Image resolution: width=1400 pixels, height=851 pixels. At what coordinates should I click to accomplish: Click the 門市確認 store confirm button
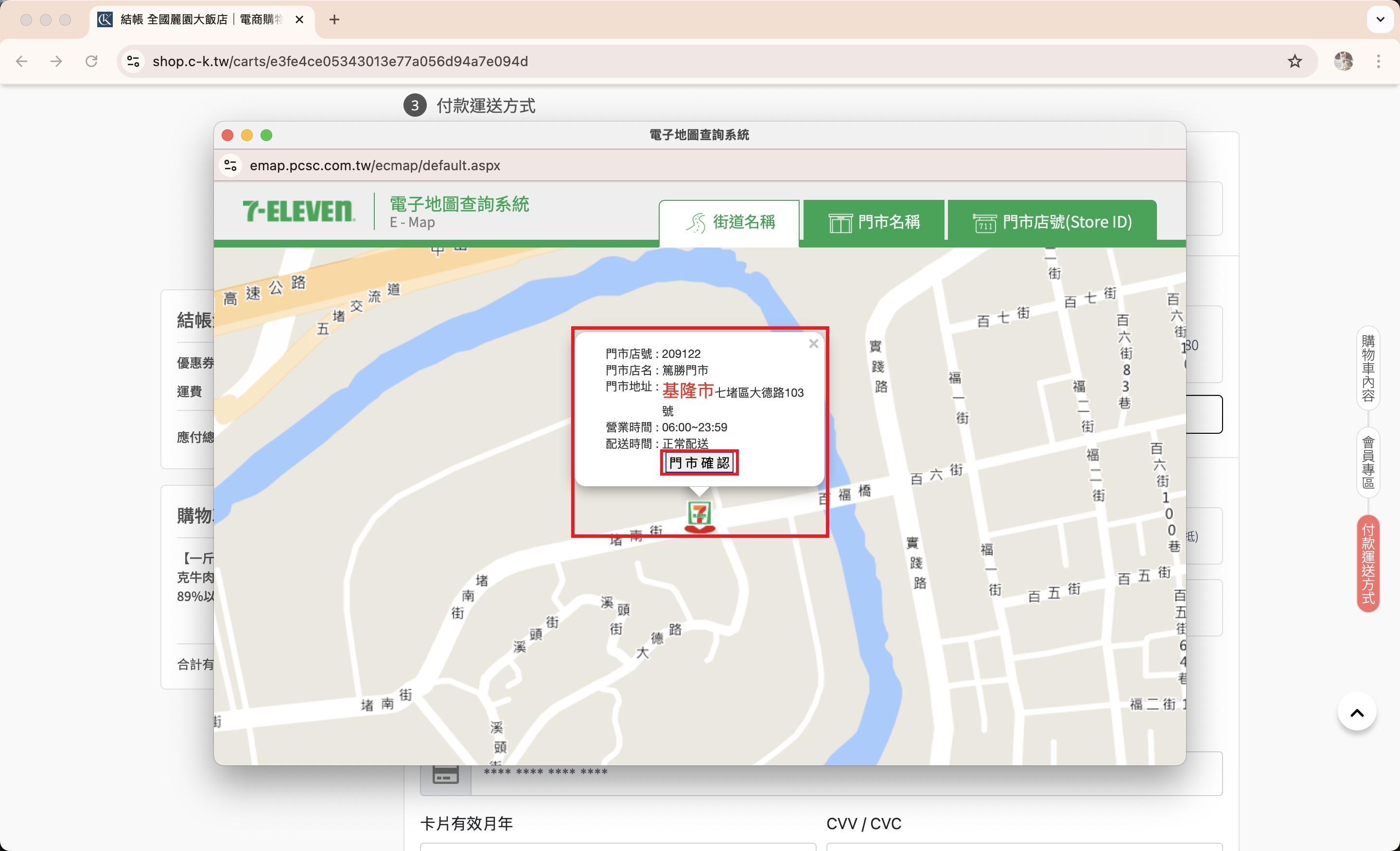tap(699, 463)
